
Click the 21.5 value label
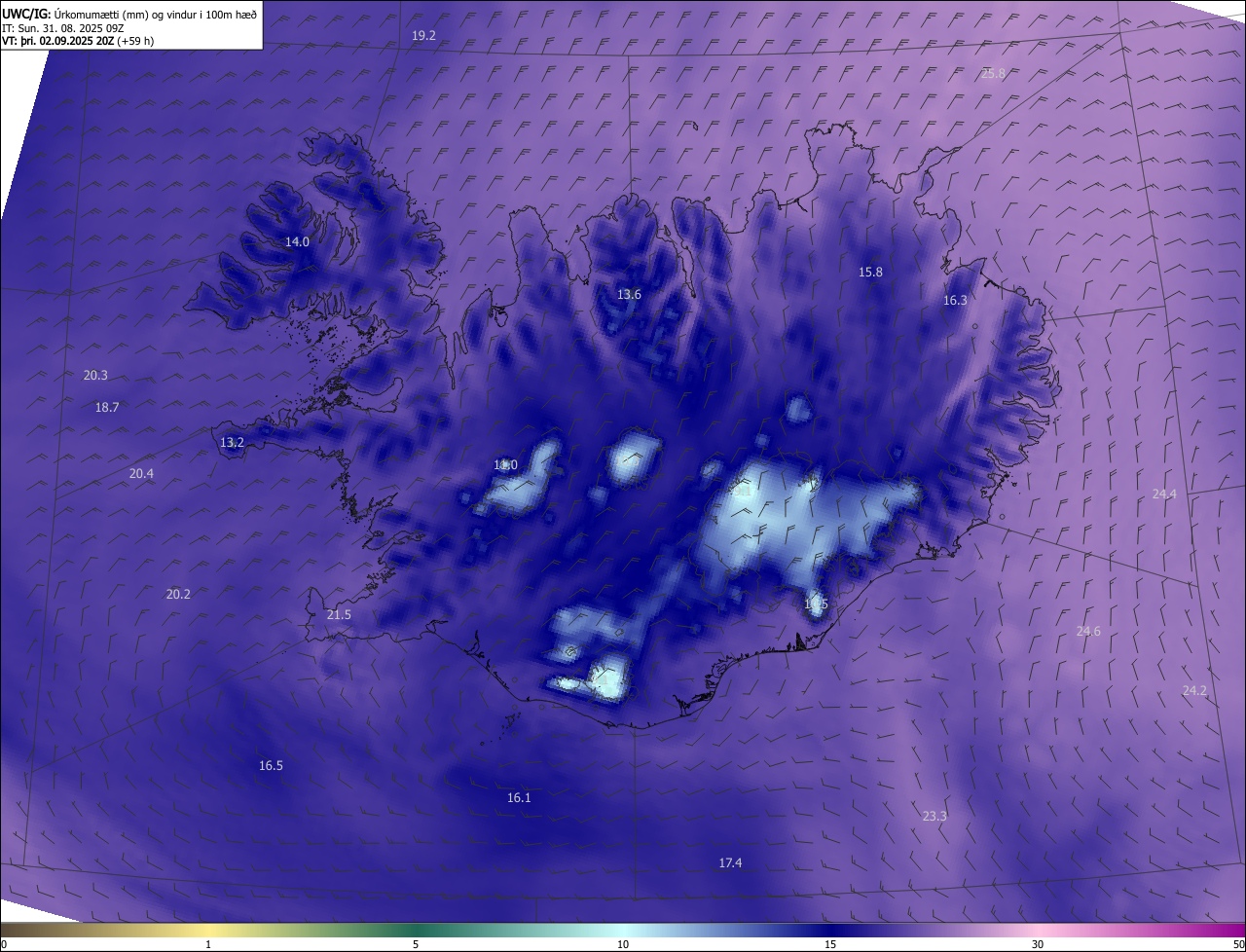[339, 614]
